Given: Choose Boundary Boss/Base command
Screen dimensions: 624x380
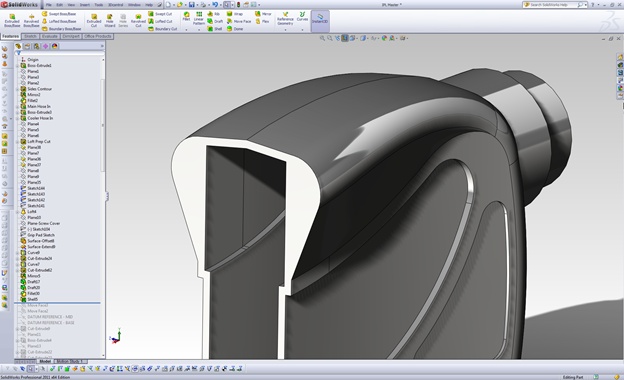Looking at the screenshot, I should point(61,29).
